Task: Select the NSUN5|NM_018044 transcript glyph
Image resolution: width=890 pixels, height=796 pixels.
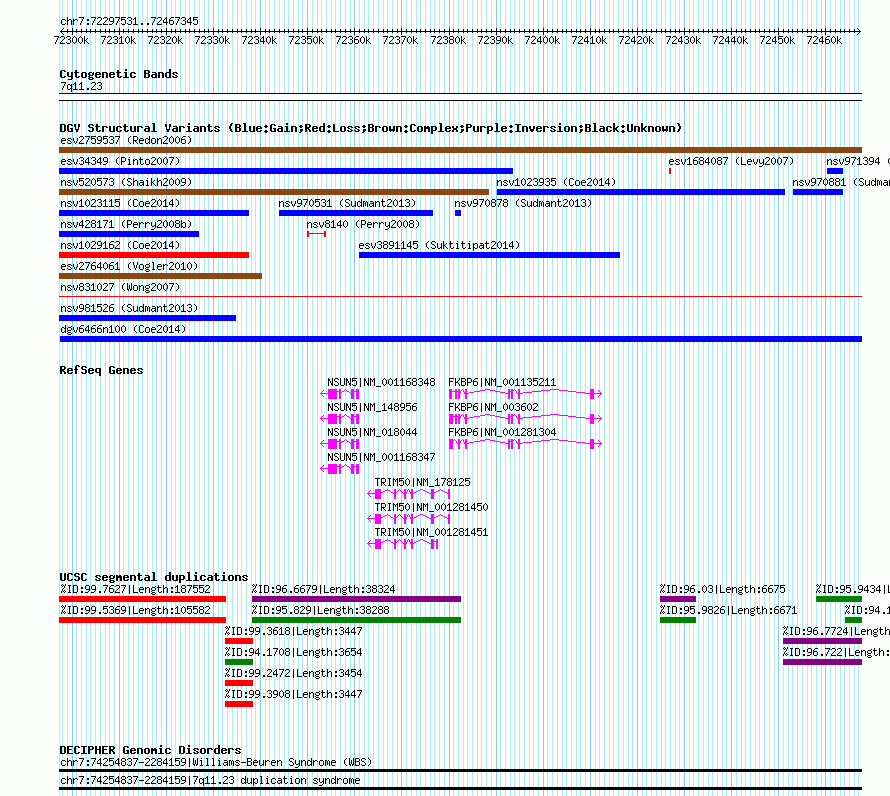Action: (x=340, y=443)
